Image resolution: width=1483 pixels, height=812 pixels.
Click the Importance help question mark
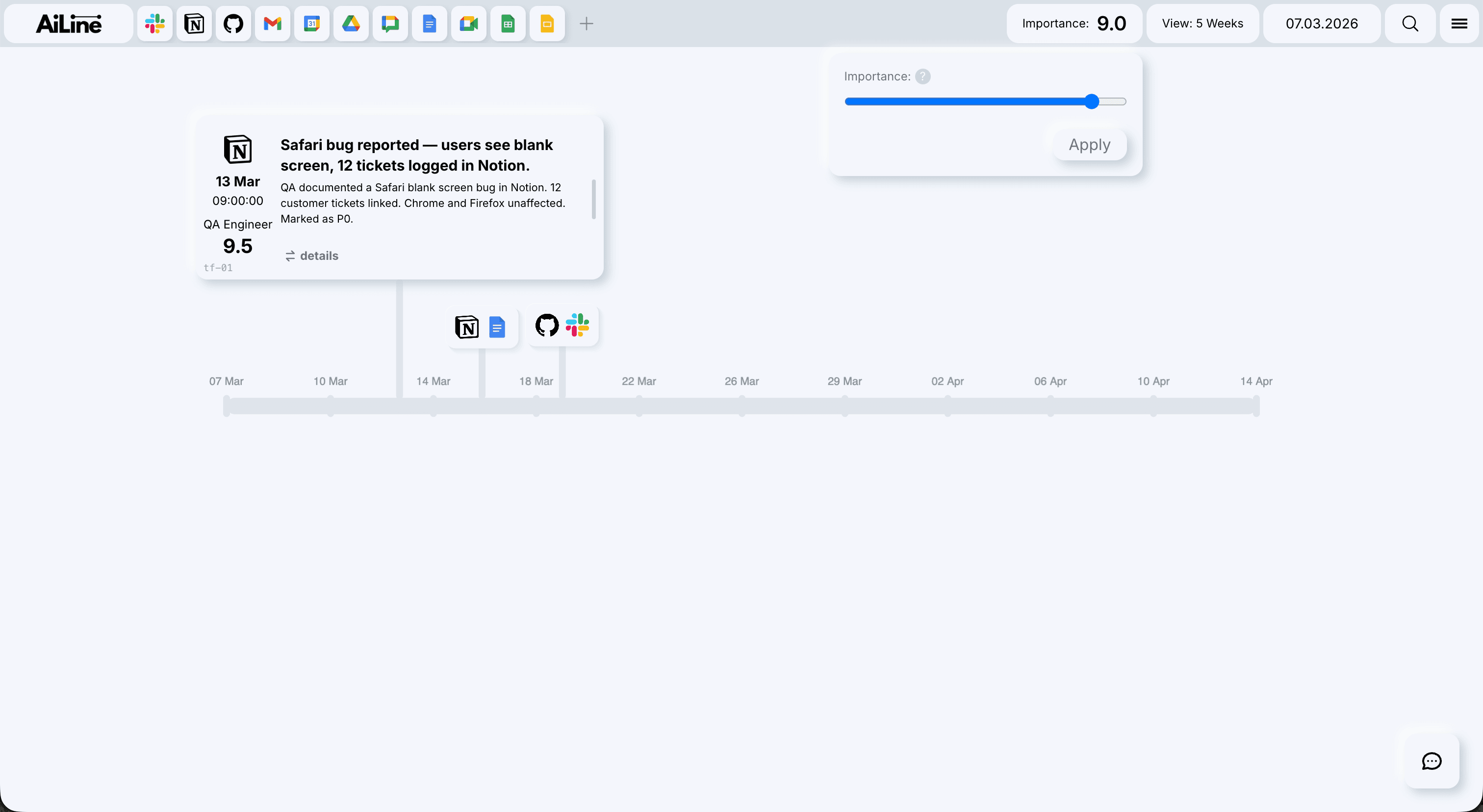(x=922, y=76)
